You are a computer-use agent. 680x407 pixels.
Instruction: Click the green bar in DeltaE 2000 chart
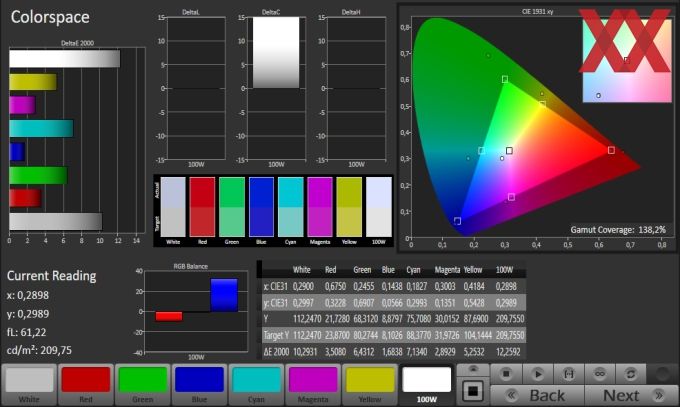[x=39, y=175]
